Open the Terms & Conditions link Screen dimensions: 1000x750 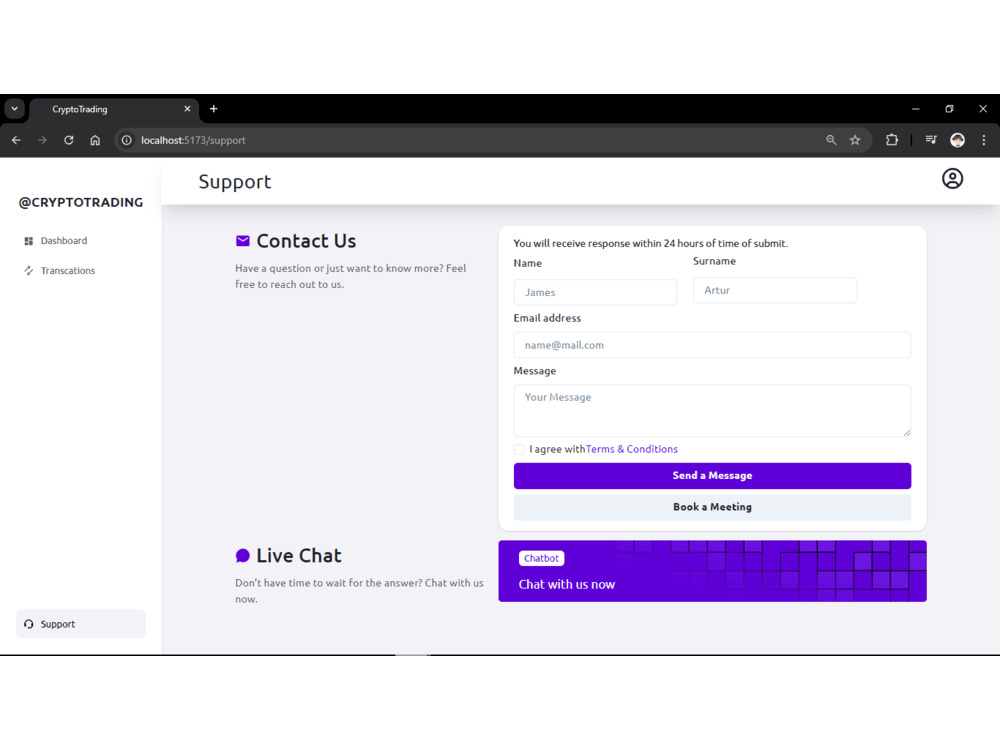tap(631, 449)
